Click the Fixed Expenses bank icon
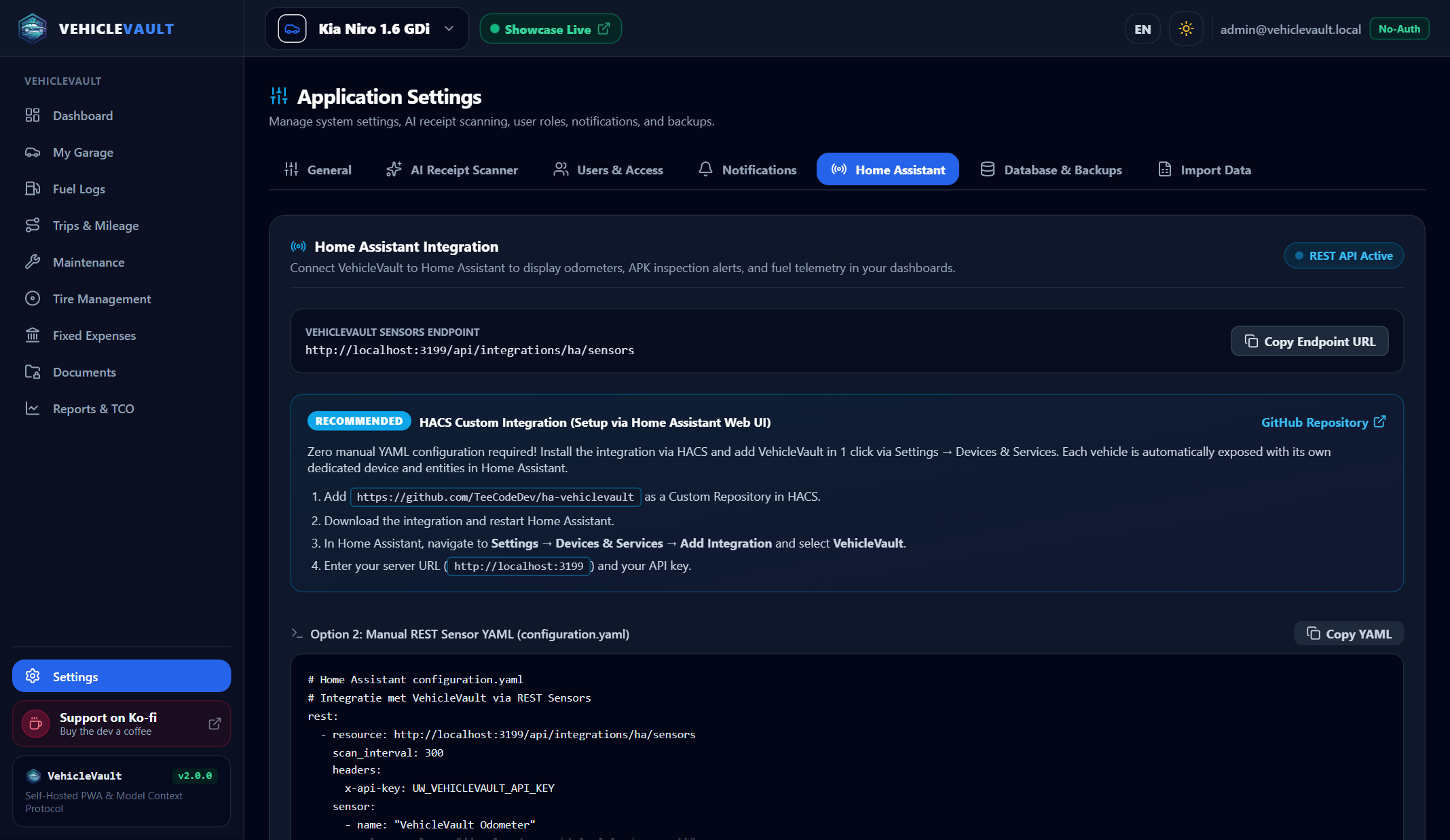 (33, 335)
